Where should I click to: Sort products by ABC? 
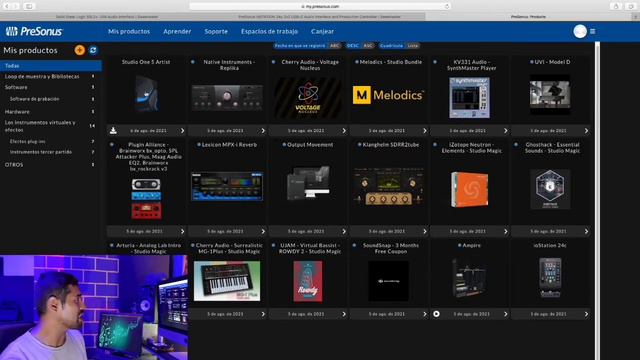335,46
